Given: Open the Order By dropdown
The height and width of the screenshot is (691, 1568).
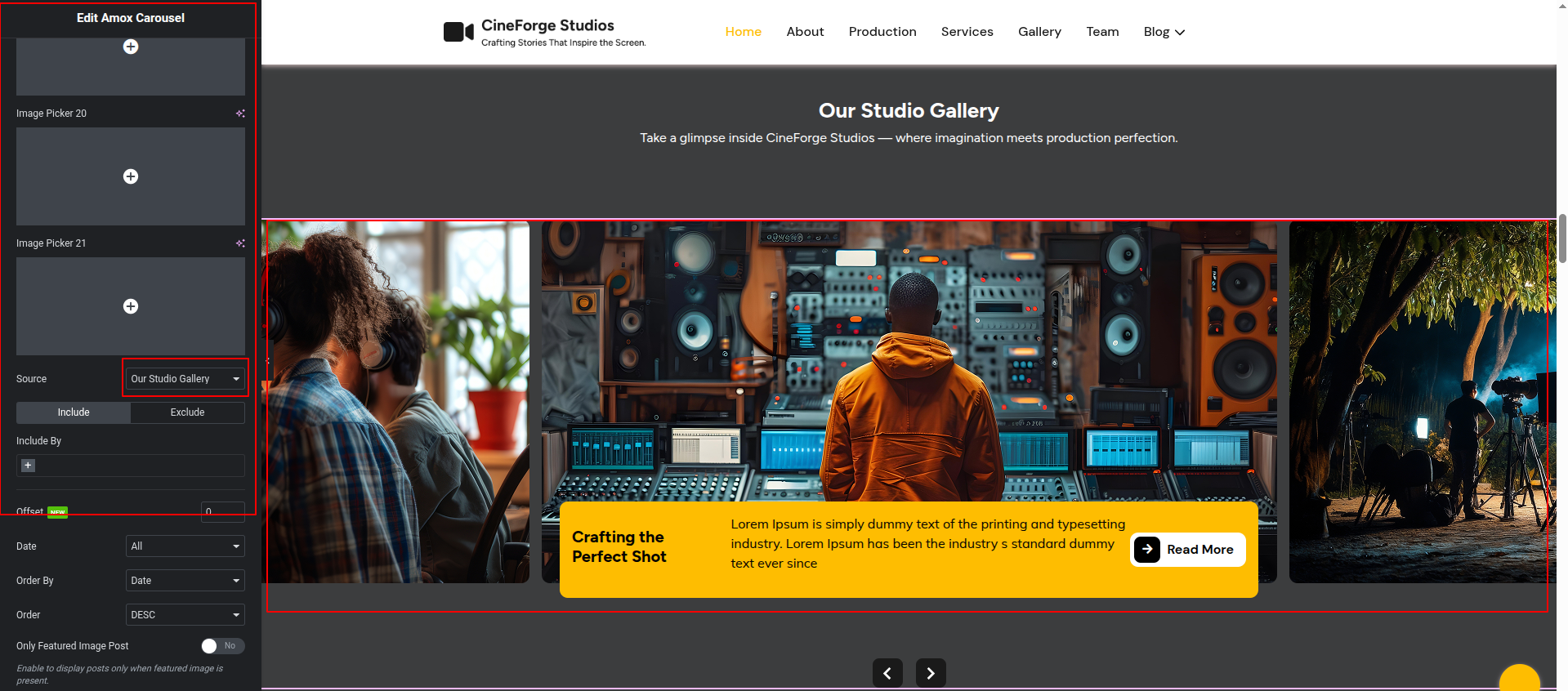Looking at the screenshot, I should click(185, 581).
